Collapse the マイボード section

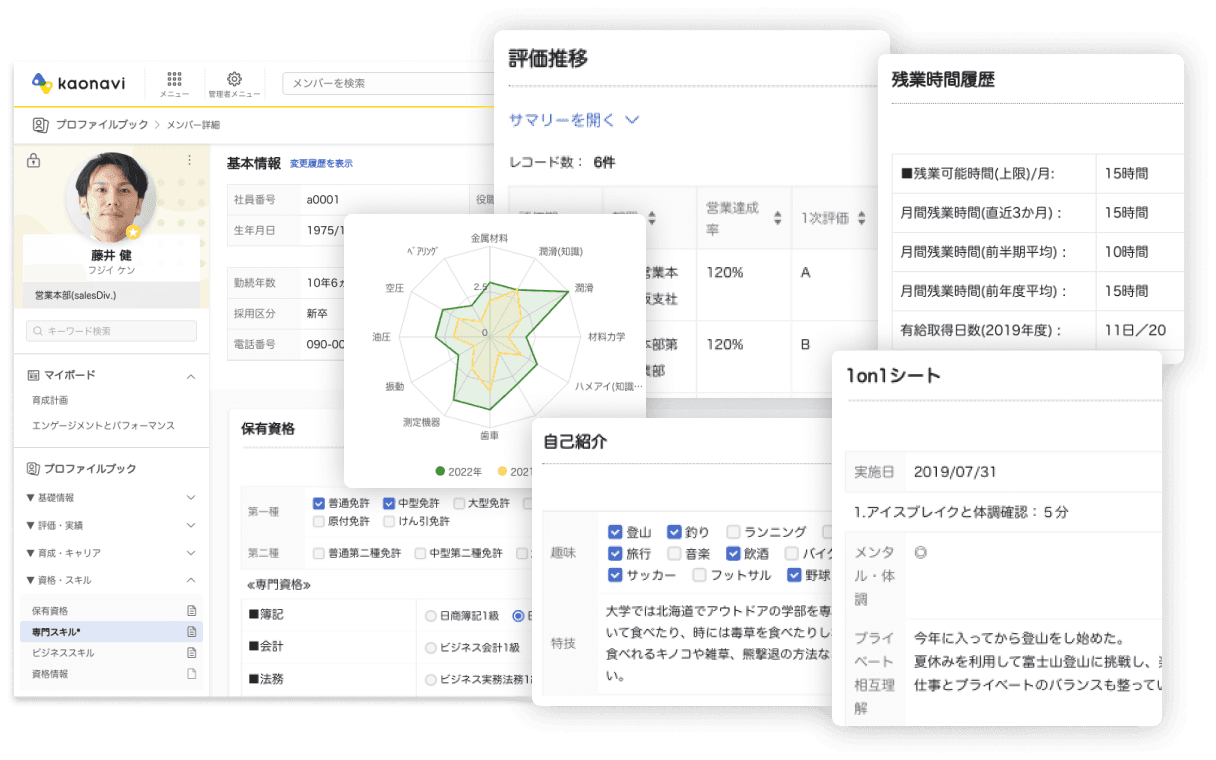click(x=191, y=376)
